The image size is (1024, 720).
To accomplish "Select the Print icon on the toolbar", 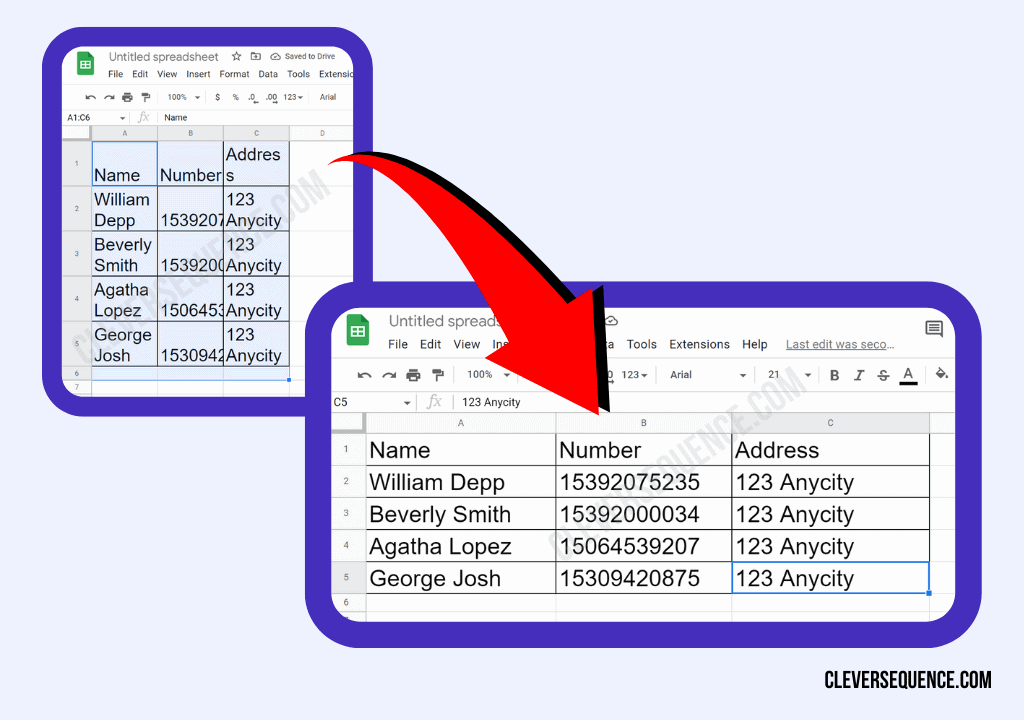I will pos(413,374).
